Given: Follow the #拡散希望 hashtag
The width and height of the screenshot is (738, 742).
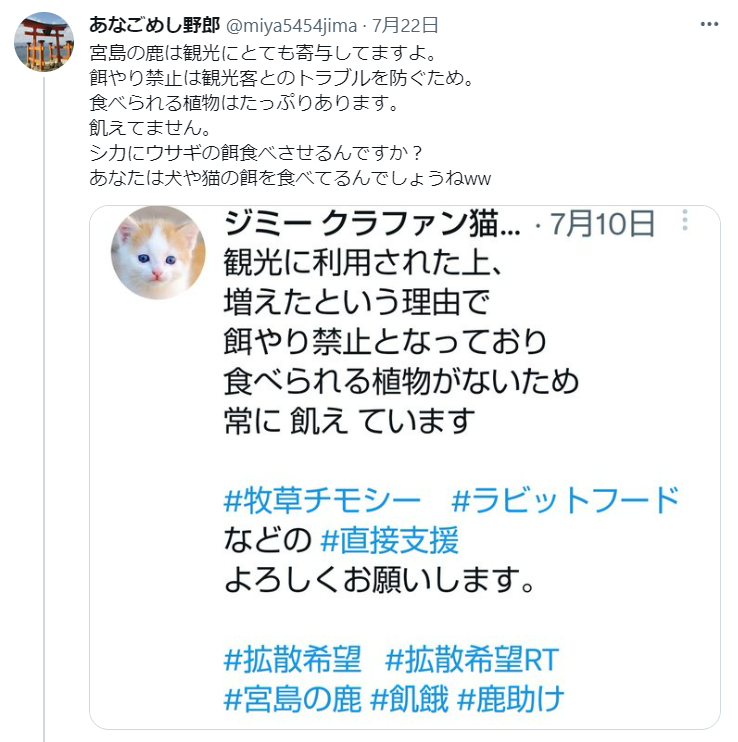Looking at the screenshot, I should tap(292, 659).
